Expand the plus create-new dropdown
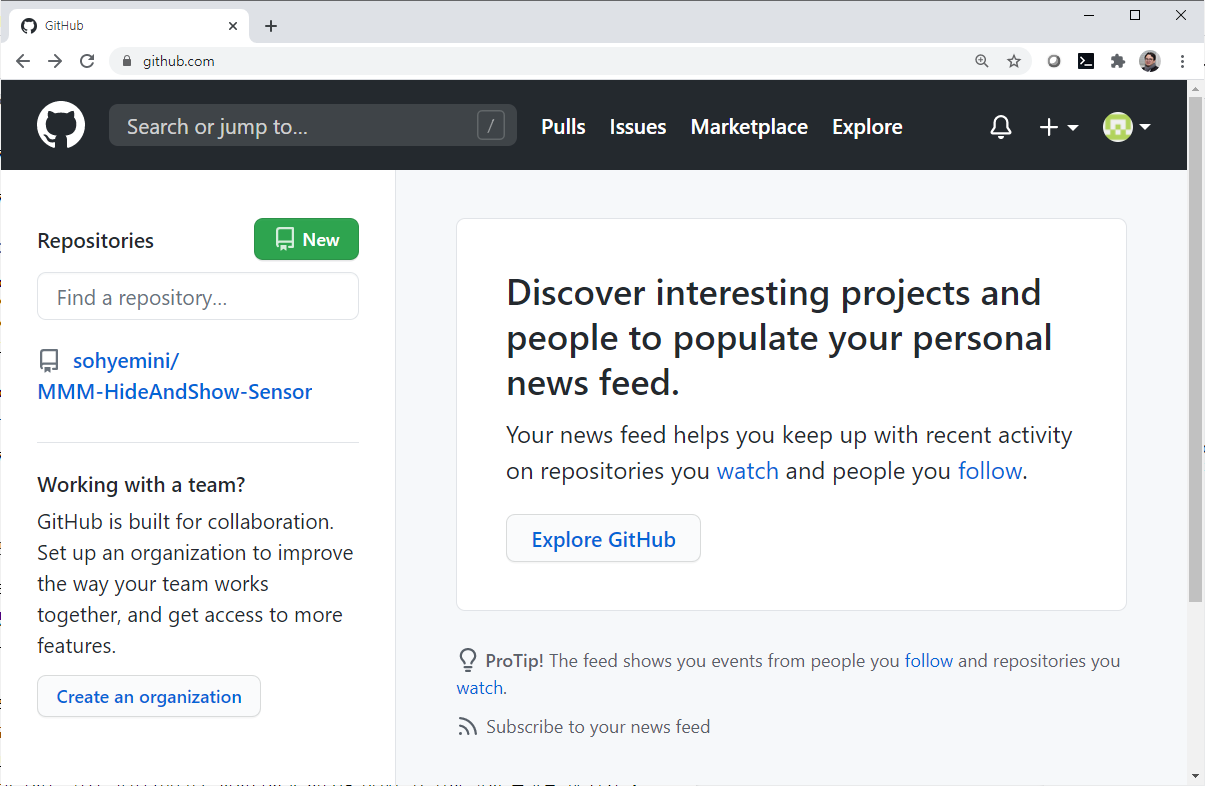Image resolution: width=1205 pixels, height=786 pixels. click(1059, 127)
